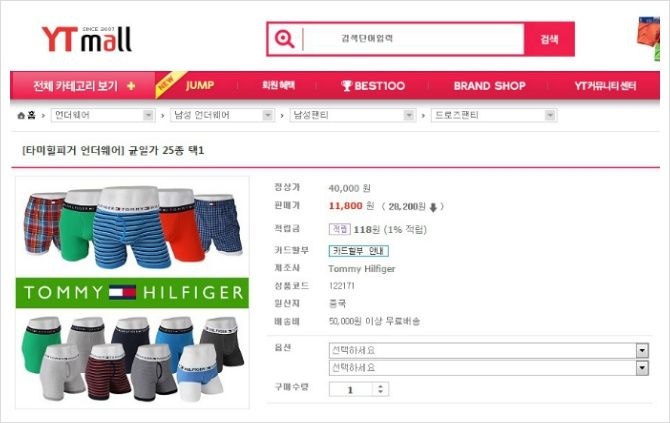
Task: Click the 검색 search button
Action: 550,39
